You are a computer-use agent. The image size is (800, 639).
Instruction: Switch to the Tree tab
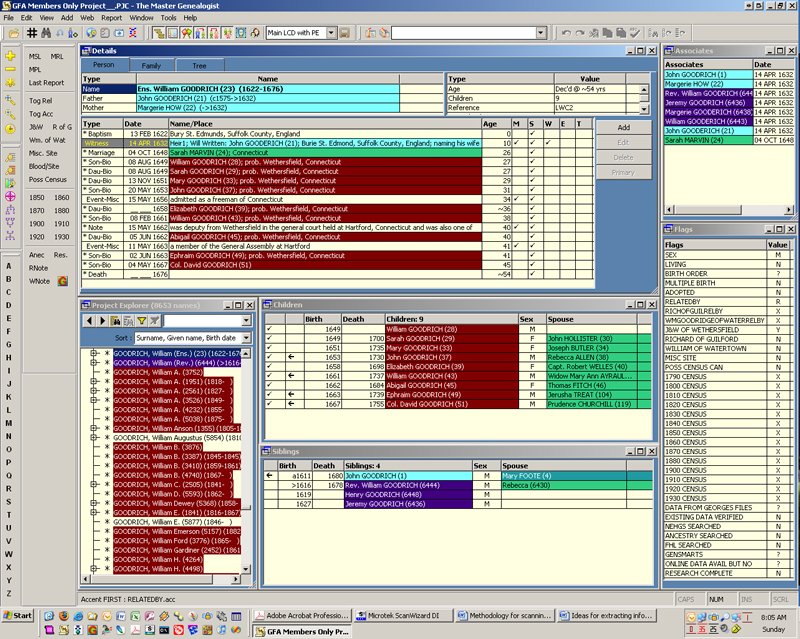199,65
